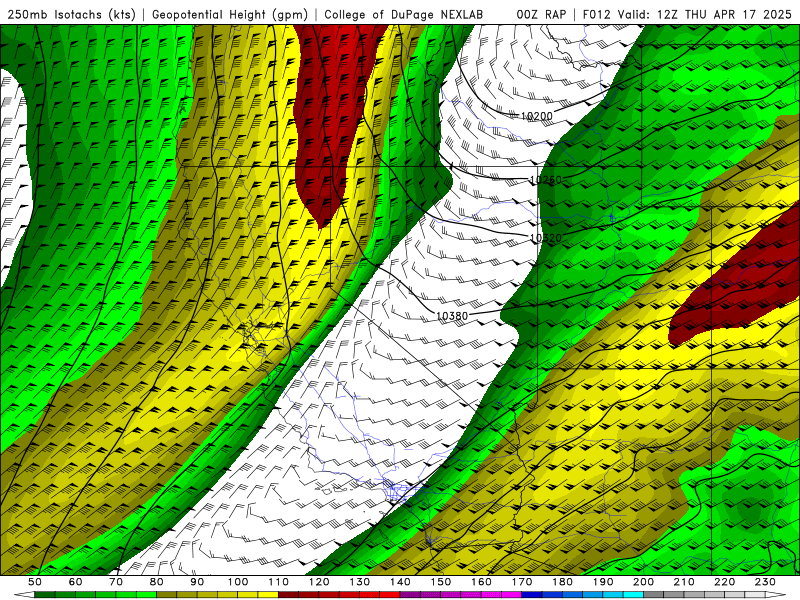Pick the darkest green swatch beneath the 50 label
Viewport: 800px width, 600px height.
[x=45, y=595]
